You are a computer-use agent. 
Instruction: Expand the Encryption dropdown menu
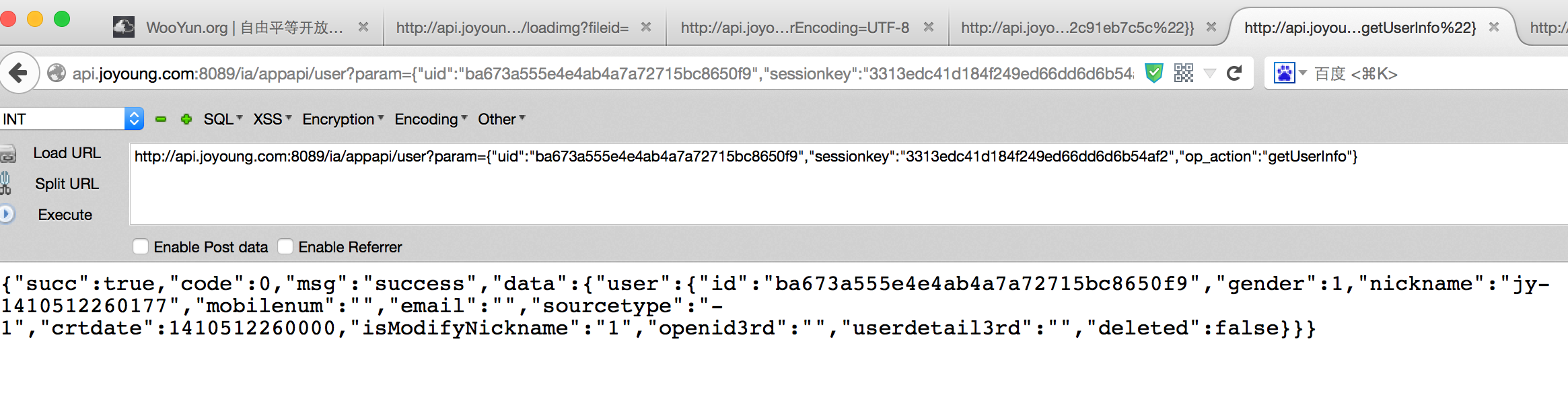343,119
